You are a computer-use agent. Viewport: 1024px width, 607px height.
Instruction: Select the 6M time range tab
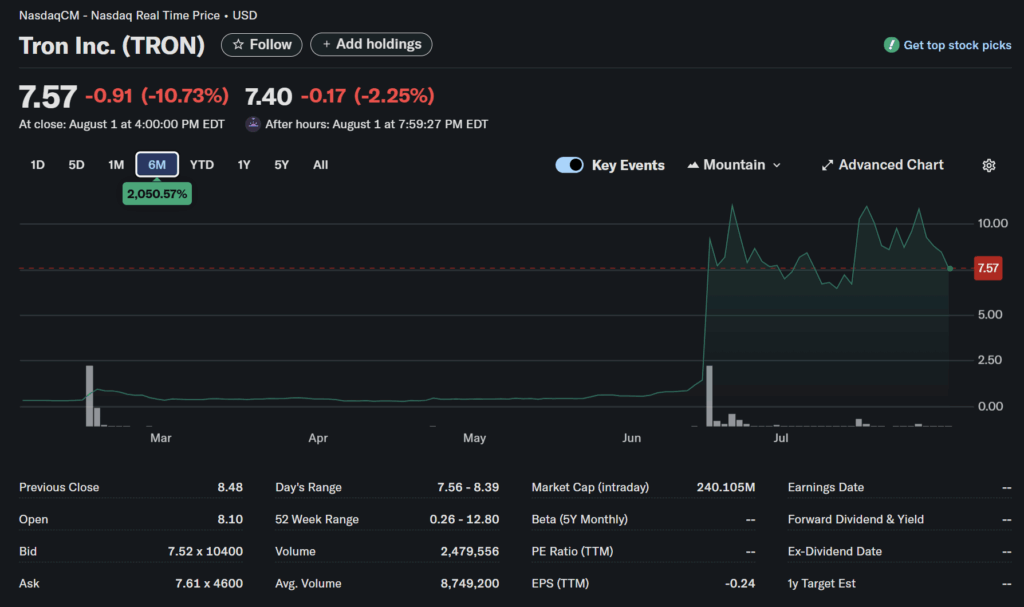(157, 165)
